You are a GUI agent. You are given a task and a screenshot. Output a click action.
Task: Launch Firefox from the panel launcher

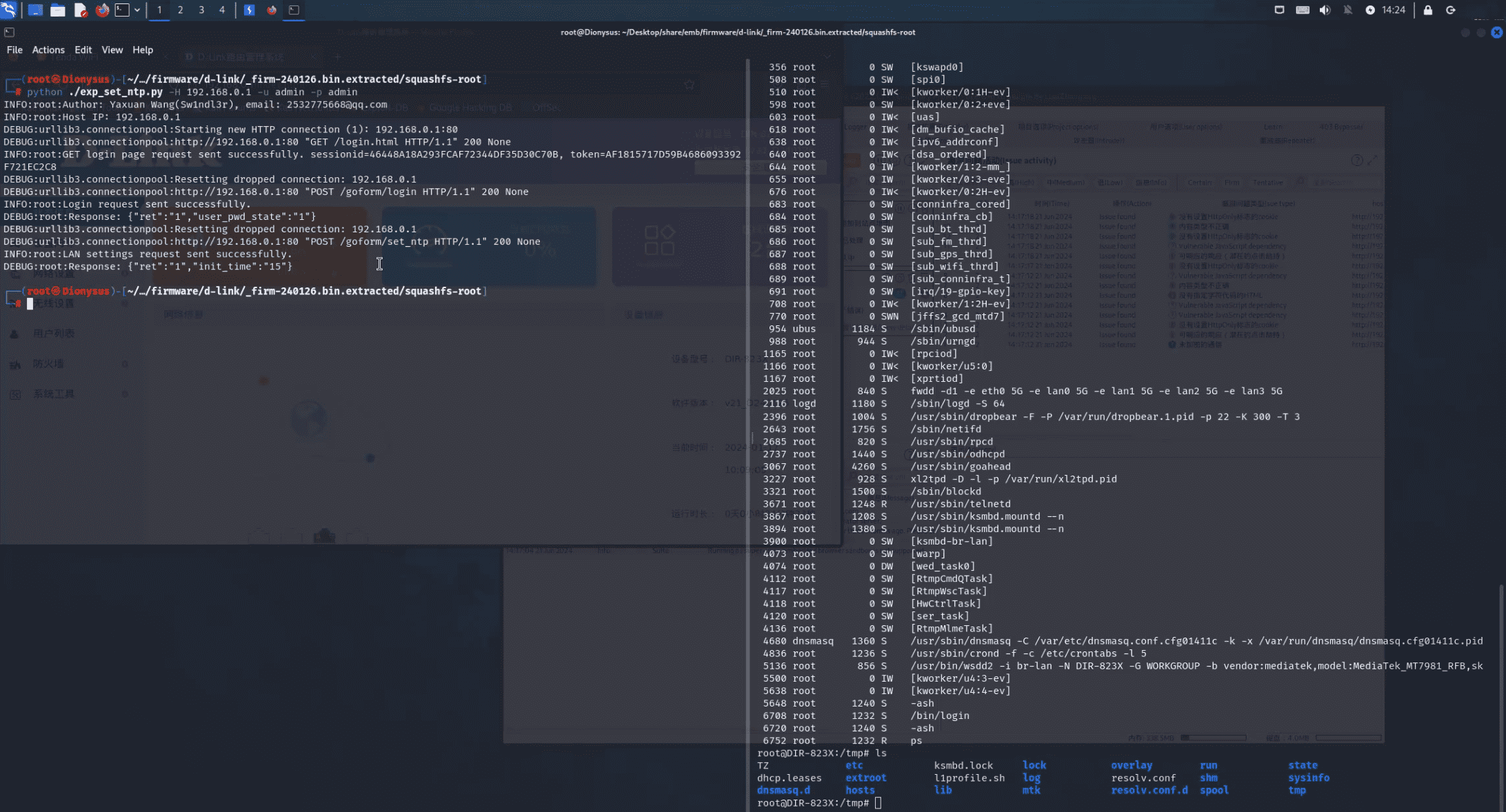[x=102, y=10]
